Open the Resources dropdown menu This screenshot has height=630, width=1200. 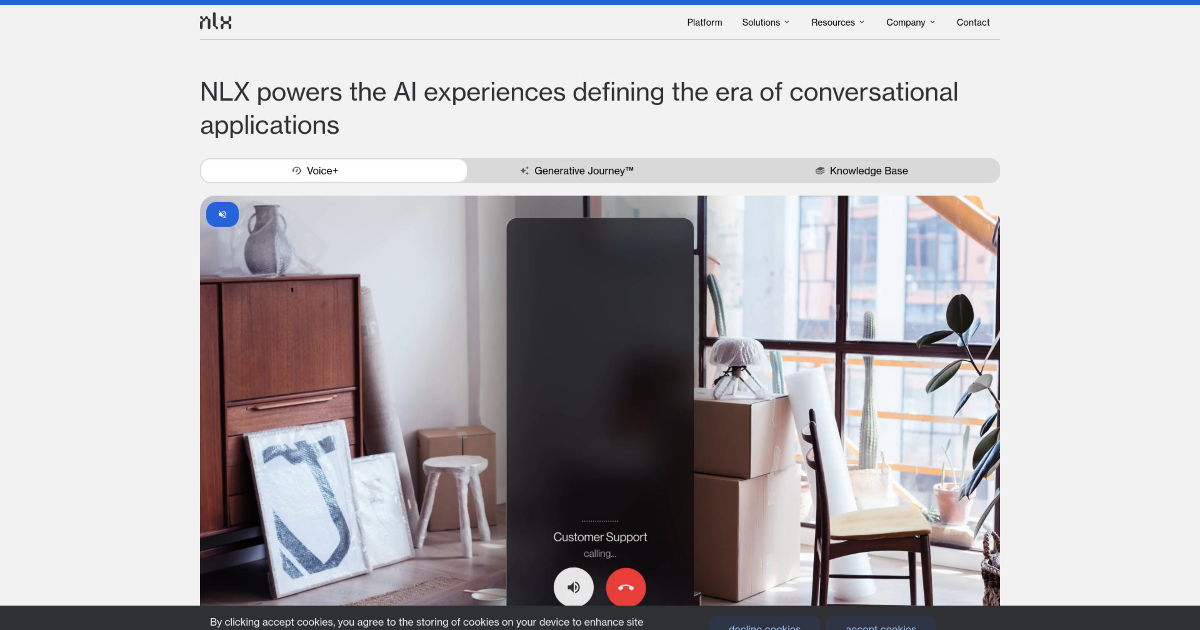tap(838, 22)
